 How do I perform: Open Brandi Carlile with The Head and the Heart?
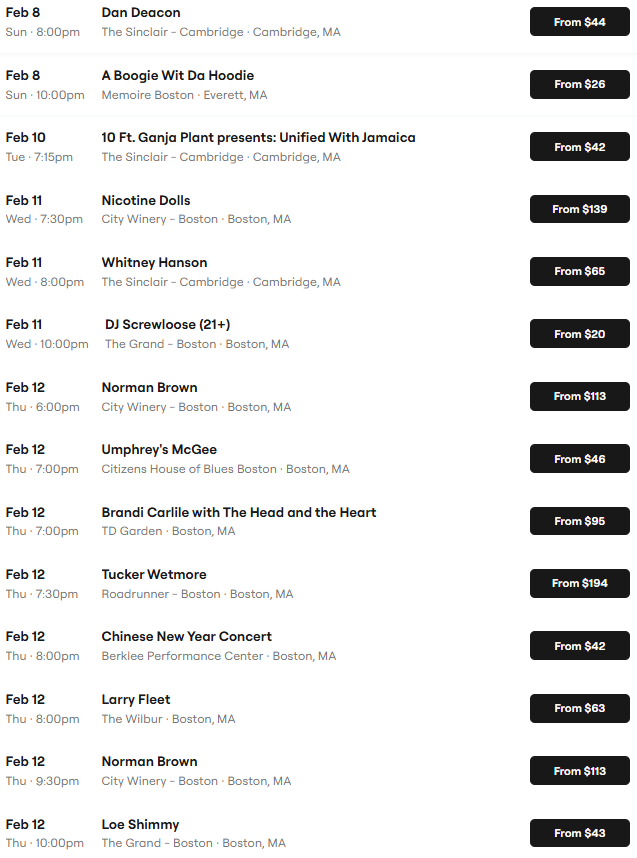pyautogui.click(x=239, y=513)
